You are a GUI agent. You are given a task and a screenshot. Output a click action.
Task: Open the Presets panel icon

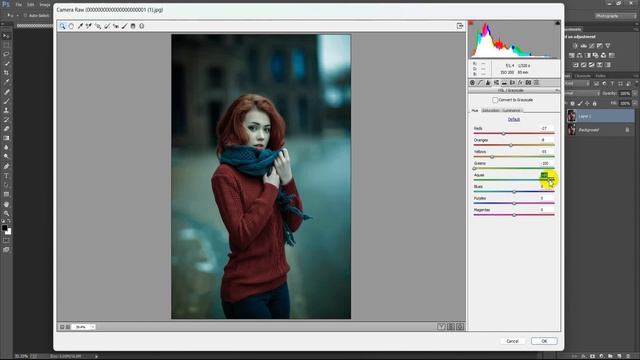(x=537, y=83)
